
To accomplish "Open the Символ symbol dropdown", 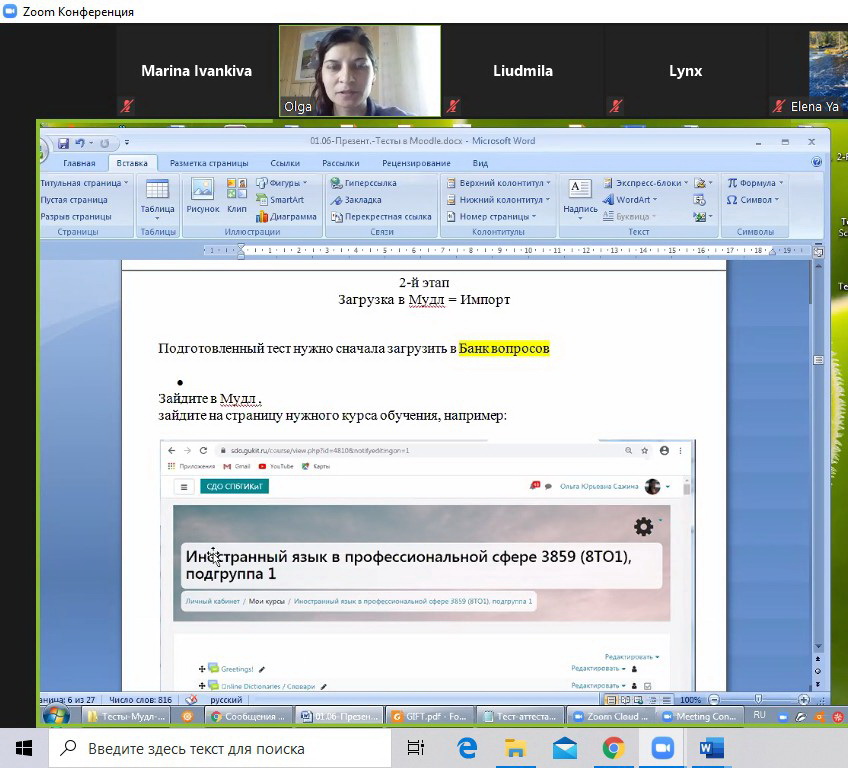I will point(753,200).
